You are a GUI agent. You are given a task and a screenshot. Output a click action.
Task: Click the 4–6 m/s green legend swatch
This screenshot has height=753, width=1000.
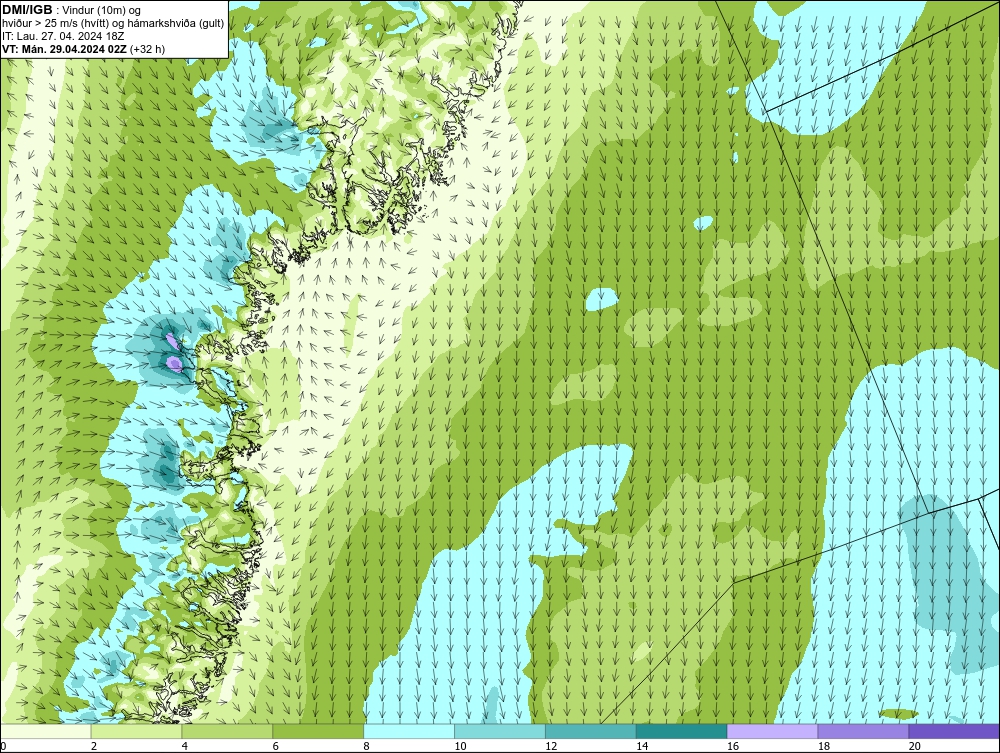(227, 731)
